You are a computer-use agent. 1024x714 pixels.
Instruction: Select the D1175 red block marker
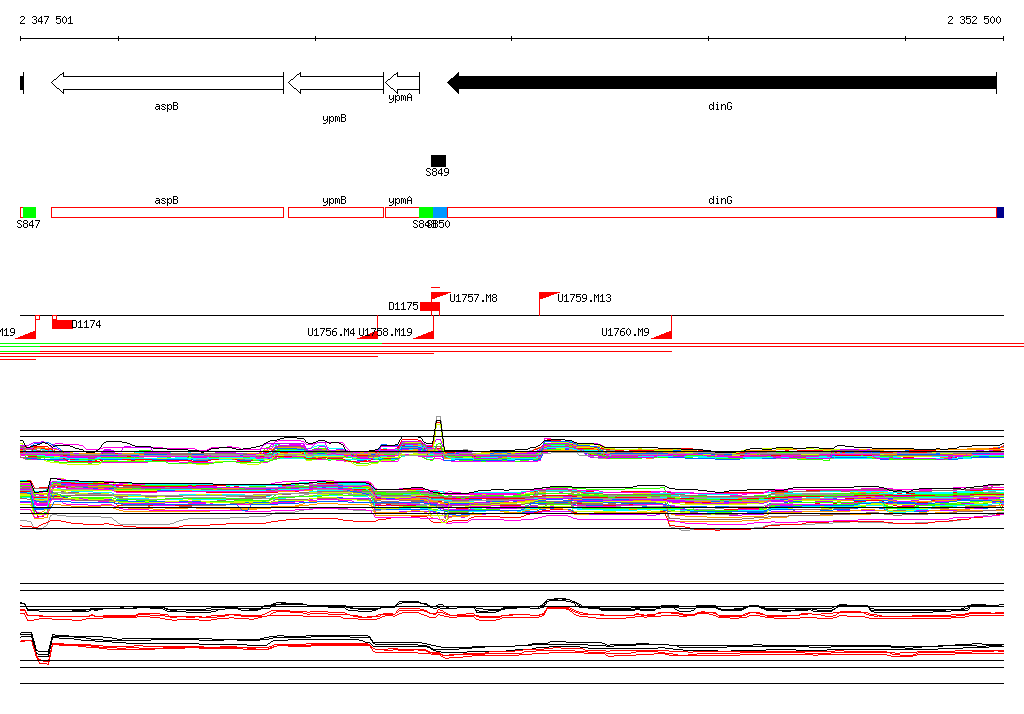coord(430,307)
